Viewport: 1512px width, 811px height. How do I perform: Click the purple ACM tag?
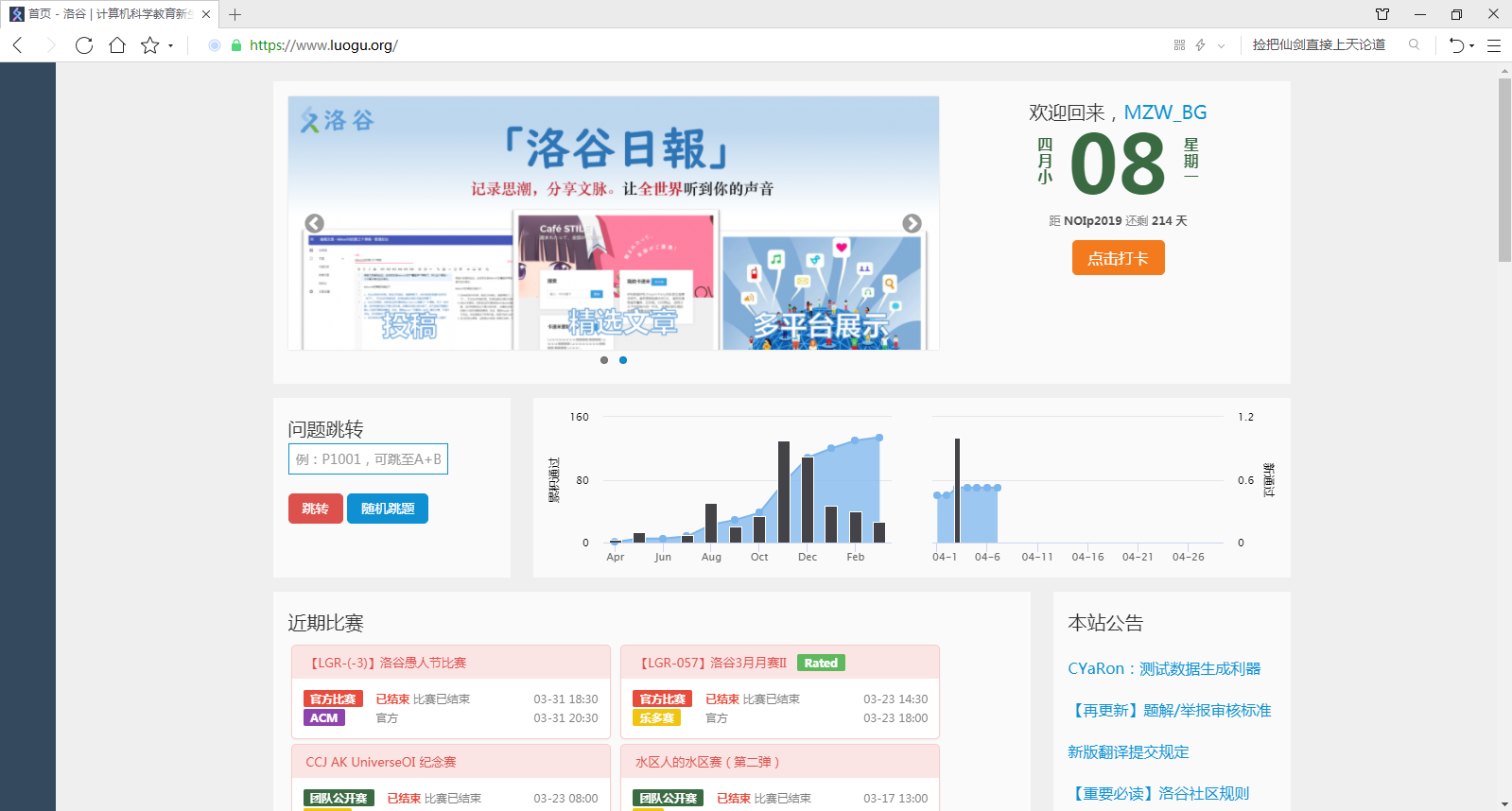pos(324,718)
